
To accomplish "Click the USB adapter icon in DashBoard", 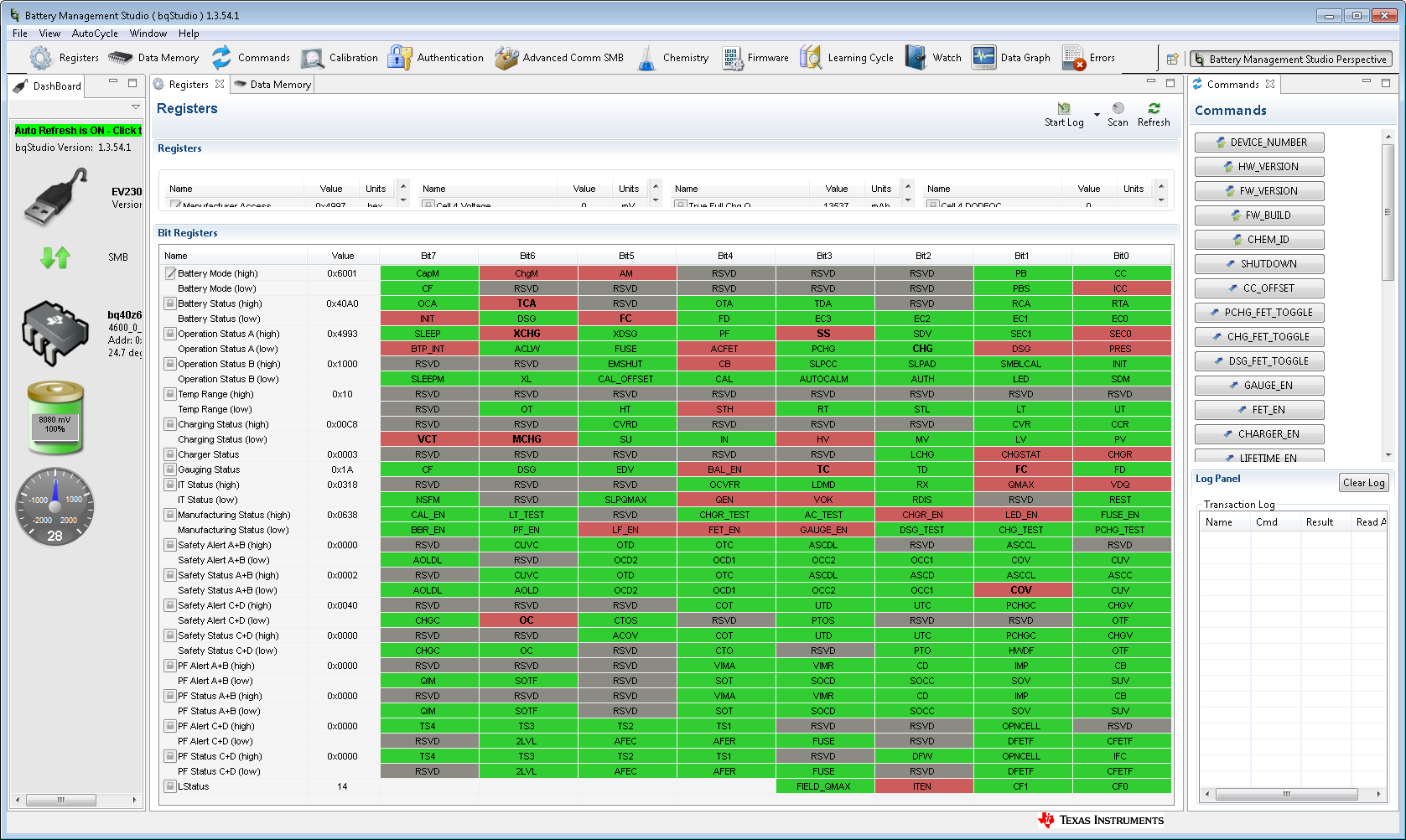I will coord(56,197).
